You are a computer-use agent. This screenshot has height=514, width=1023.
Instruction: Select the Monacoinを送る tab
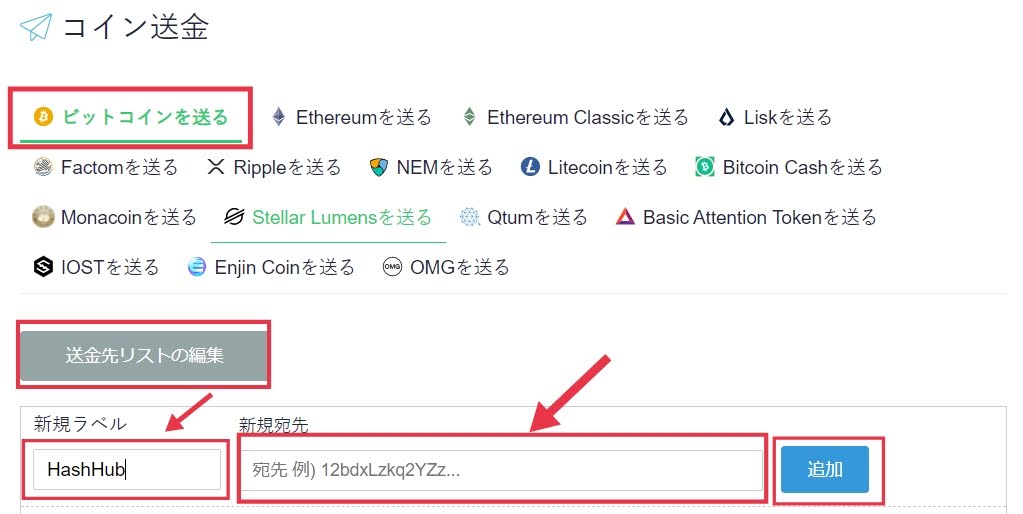click(114, 217)
